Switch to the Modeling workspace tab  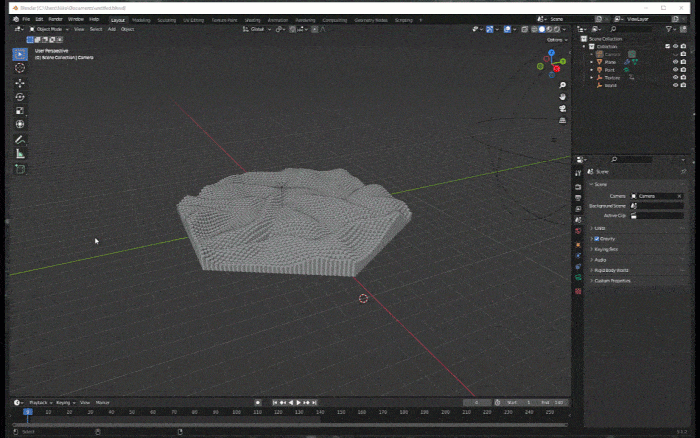(141, 20)
